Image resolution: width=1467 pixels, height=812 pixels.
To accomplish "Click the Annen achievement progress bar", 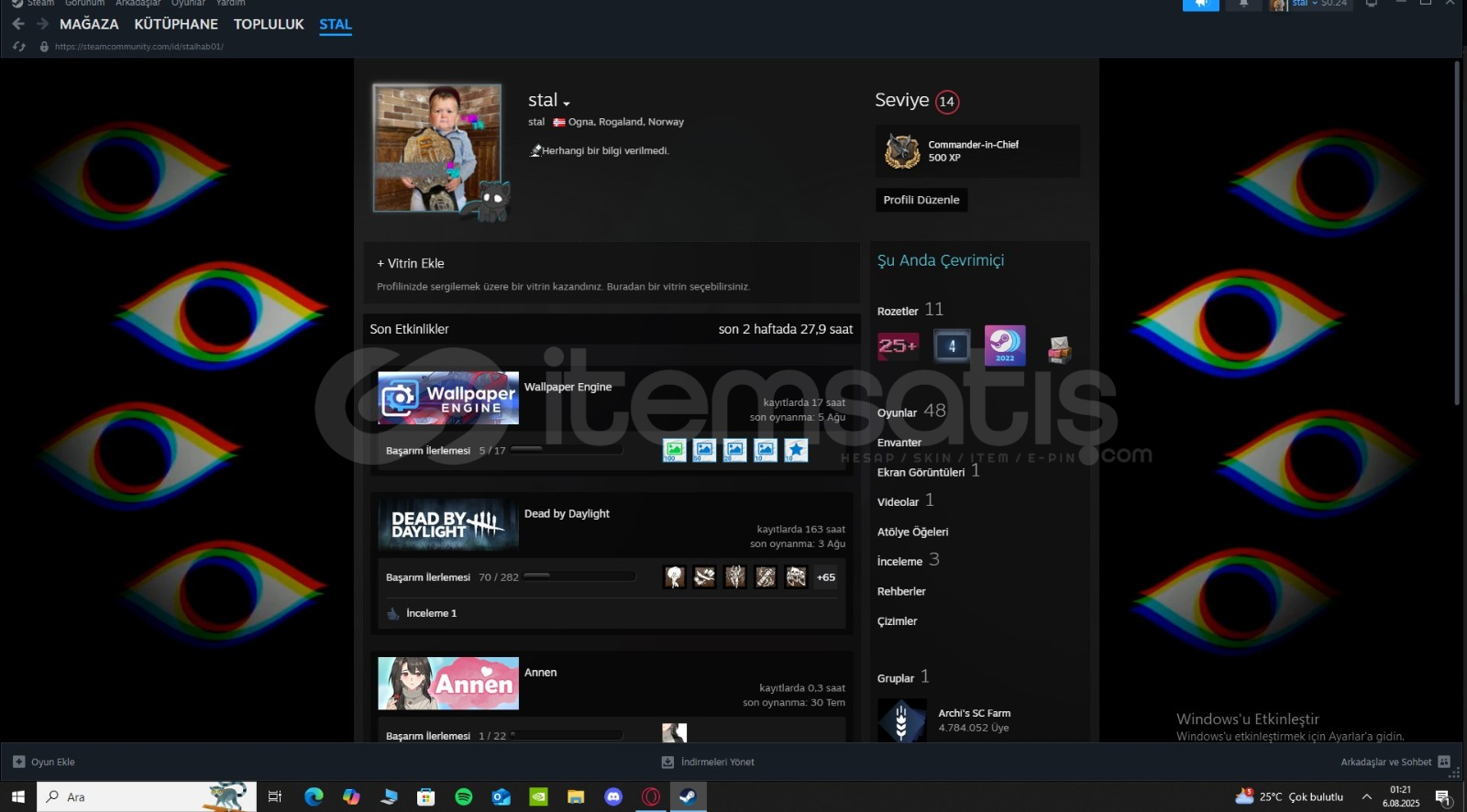I will pos(567,735).
